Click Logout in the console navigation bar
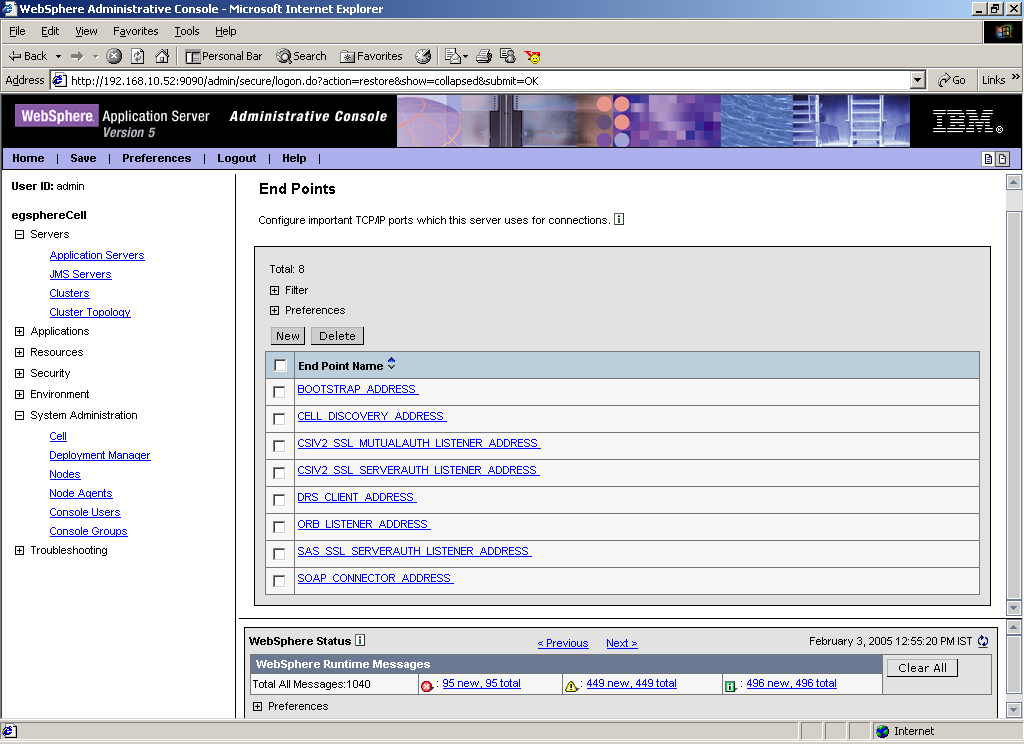 click(x=236, y=158)
